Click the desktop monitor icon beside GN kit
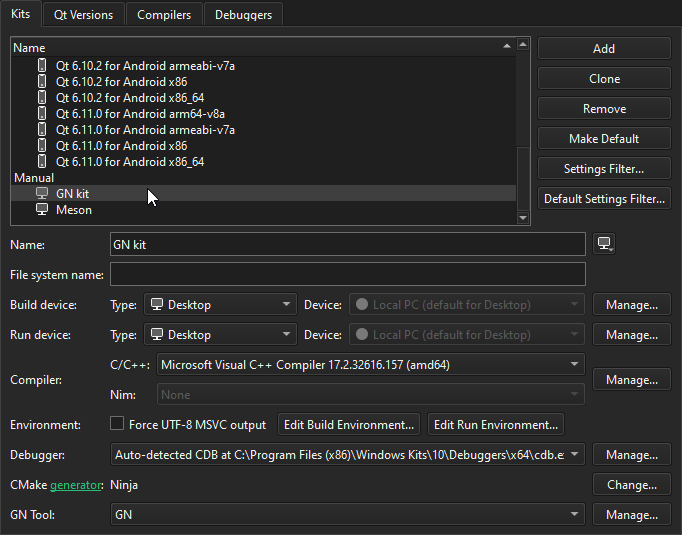Image resolution: width=682 pixels, height=535 pixels. tap(42, 194)
